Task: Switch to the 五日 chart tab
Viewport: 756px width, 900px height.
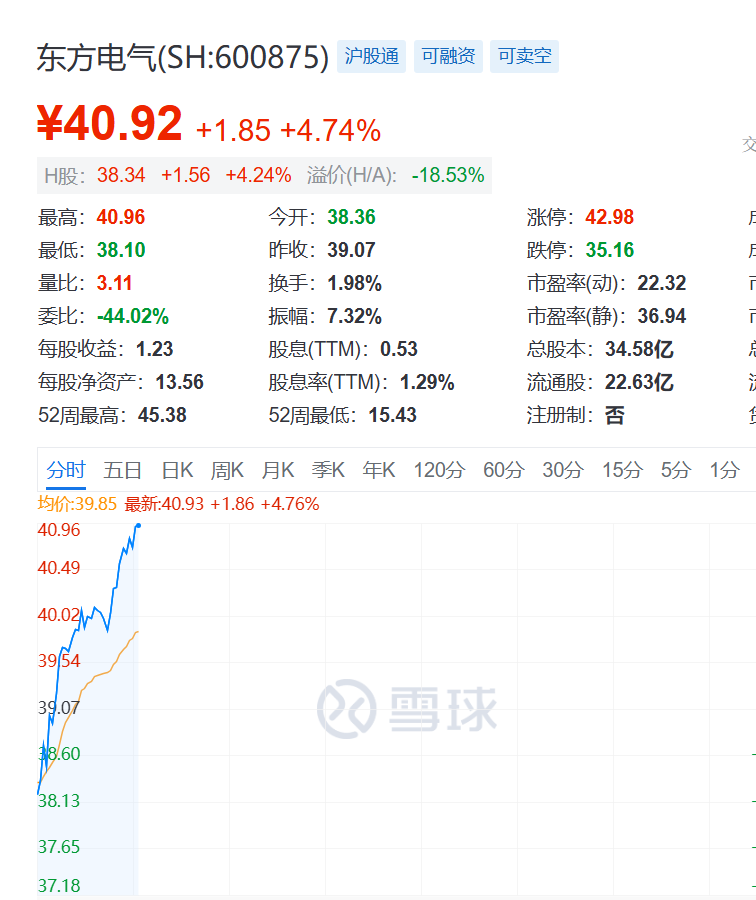Action: coord(122,470)
